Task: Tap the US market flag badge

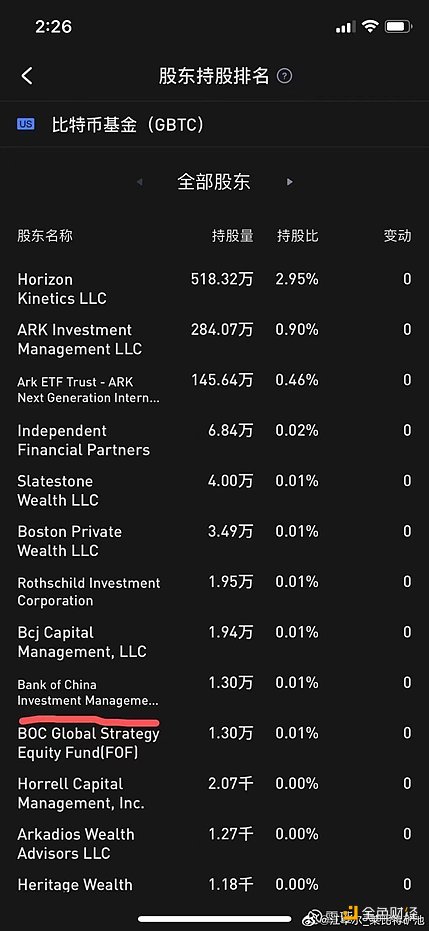Action: (26, 124)
